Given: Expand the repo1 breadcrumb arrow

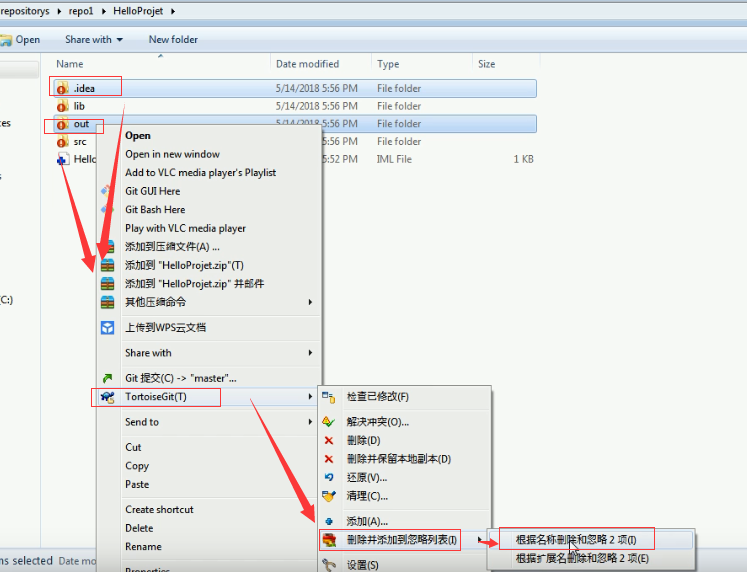Looking at the screenshot, I should coord(104,11).
